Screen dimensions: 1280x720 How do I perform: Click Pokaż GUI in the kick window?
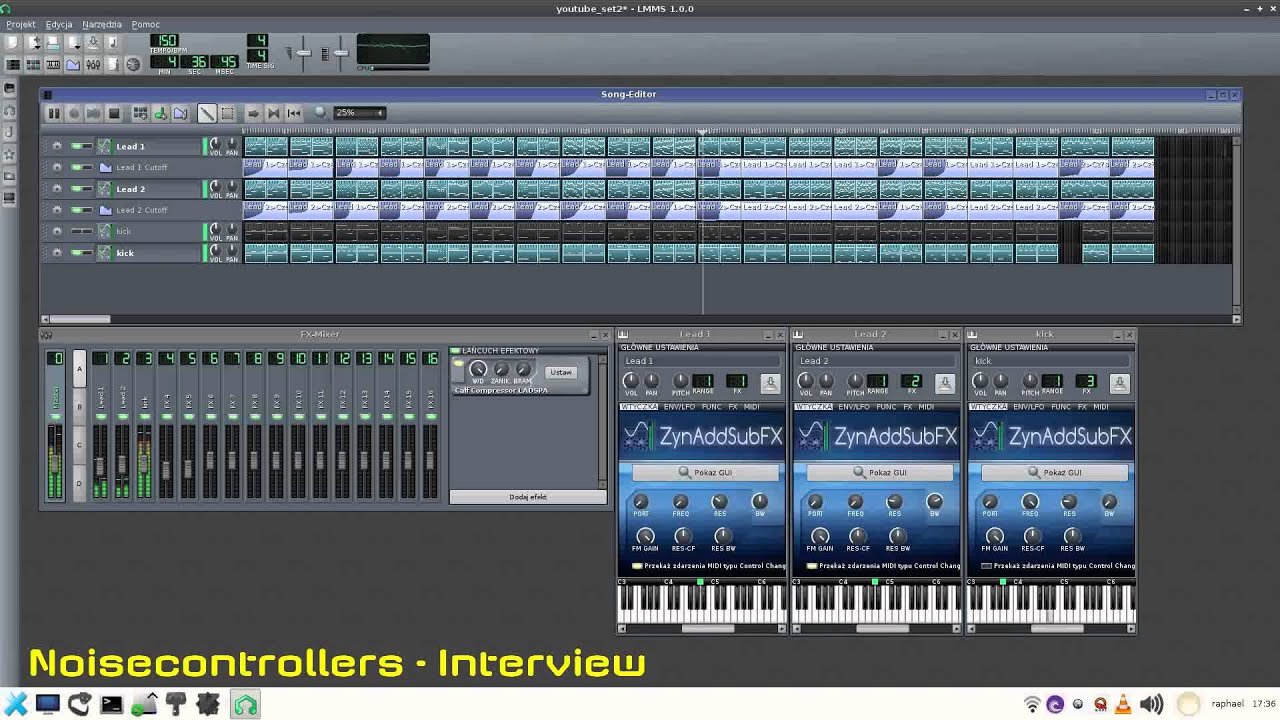pos(1055,473)
